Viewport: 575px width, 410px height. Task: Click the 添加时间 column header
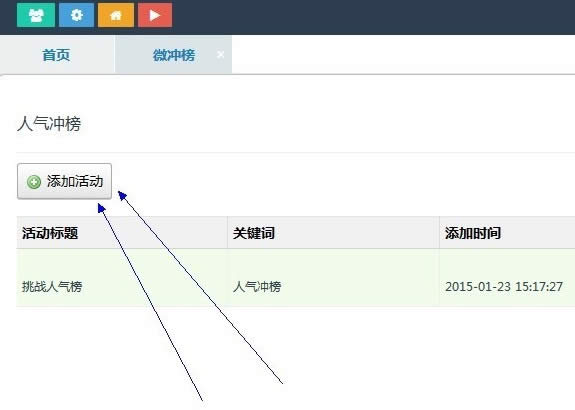(x=473, y=233)
